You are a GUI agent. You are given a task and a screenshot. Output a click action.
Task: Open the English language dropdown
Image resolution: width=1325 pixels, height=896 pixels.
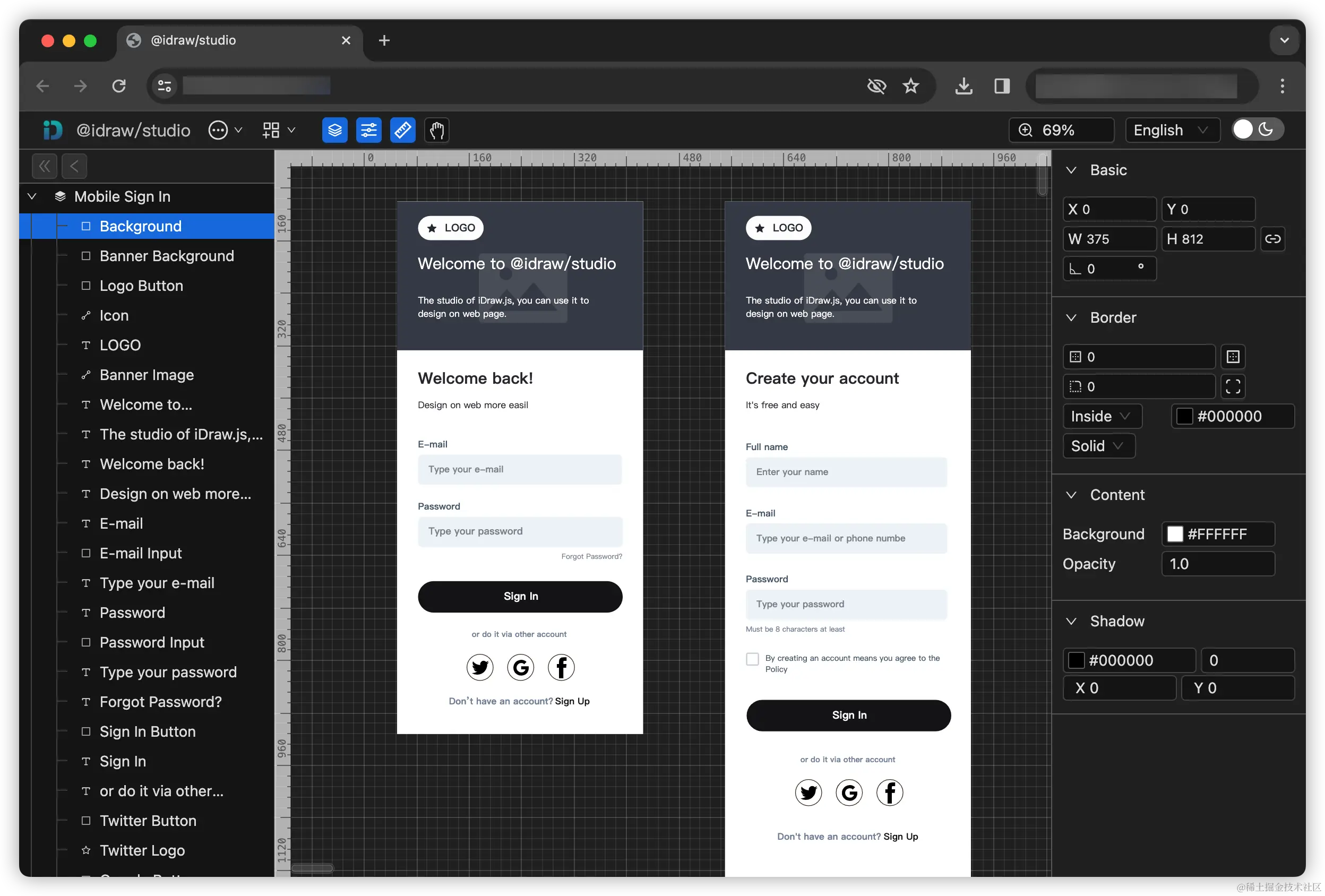[1171, 131]
